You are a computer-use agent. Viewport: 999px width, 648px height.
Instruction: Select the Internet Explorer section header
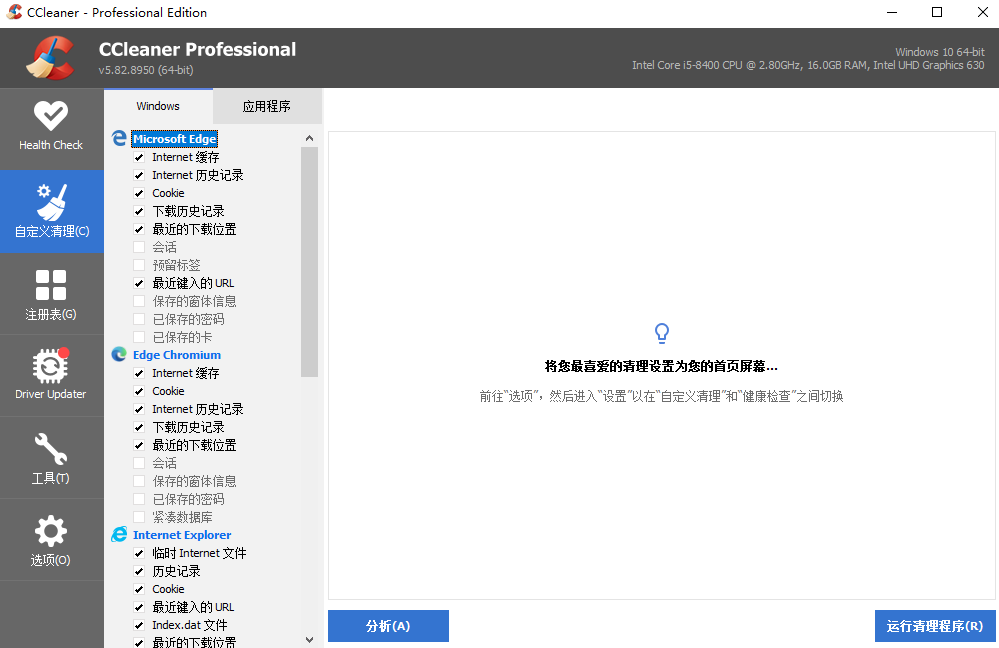[x=182, y=535]
